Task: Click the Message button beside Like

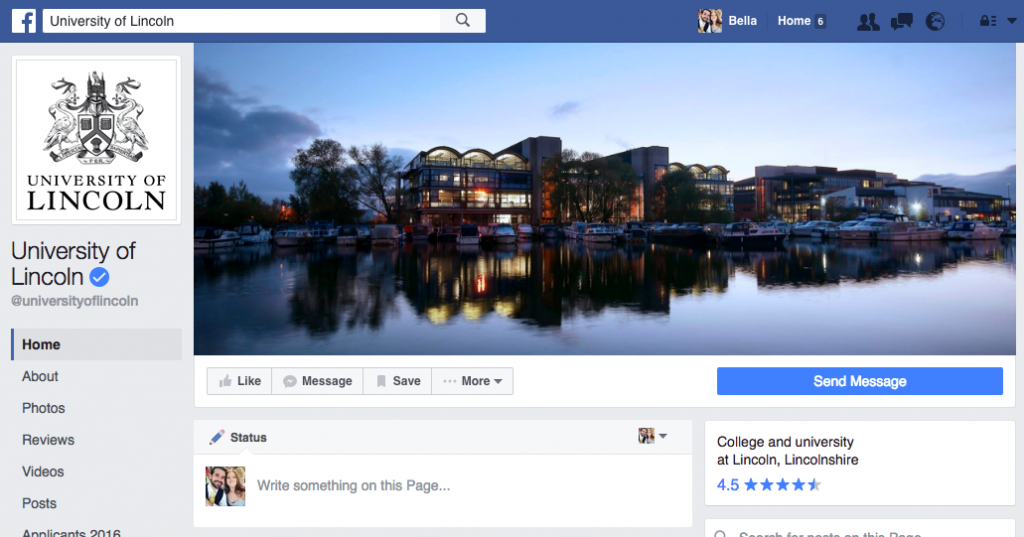Action: pyautogui.click(x=317, y=381)
